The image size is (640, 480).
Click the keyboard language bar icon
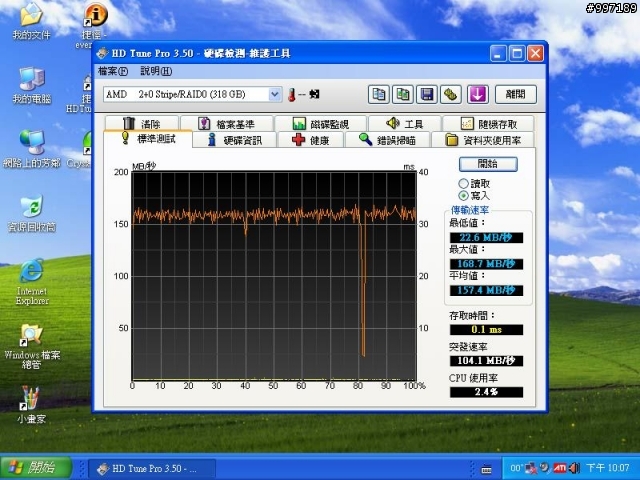point(486,469)
